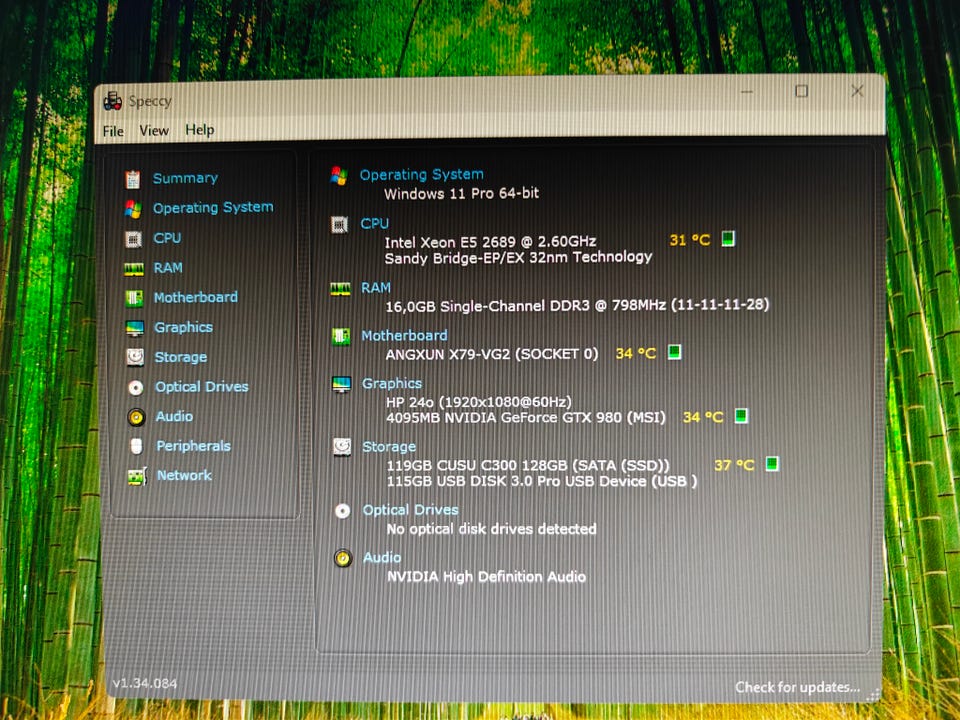Click the version number v1.34.084

click(145, 683)
